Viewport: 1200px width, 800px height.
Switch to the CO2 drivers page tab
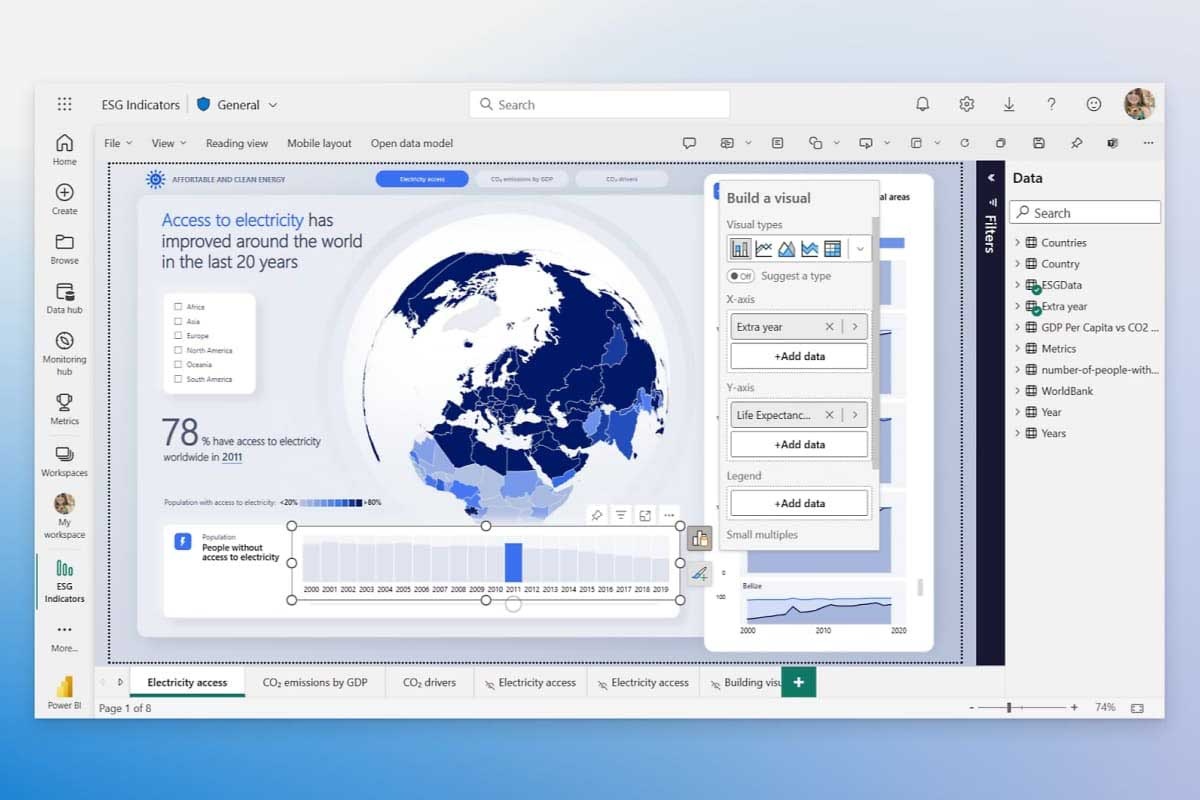click(429, 682)
